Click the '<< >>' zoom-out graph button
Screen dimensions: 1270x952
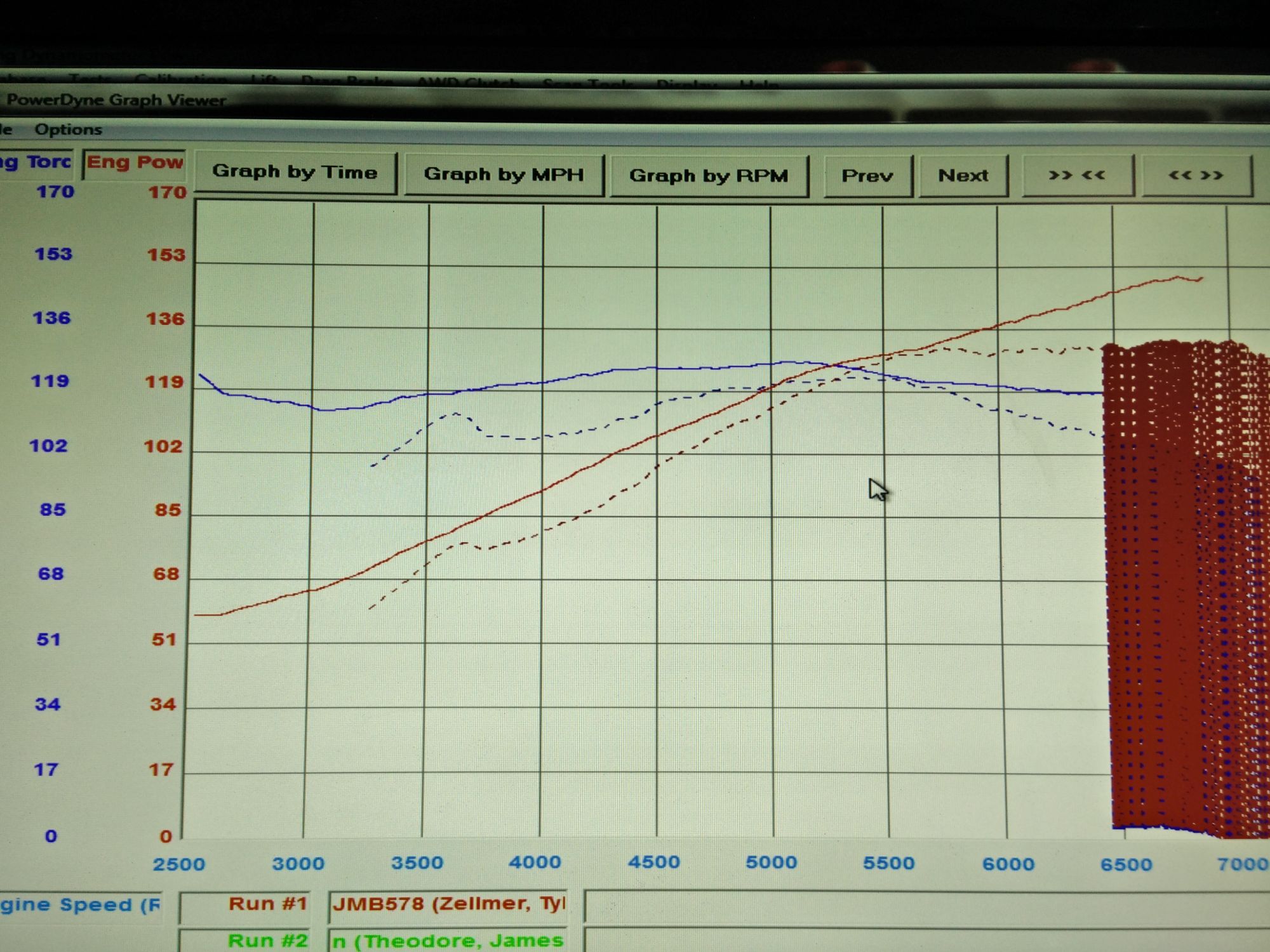coord(1196,175)
